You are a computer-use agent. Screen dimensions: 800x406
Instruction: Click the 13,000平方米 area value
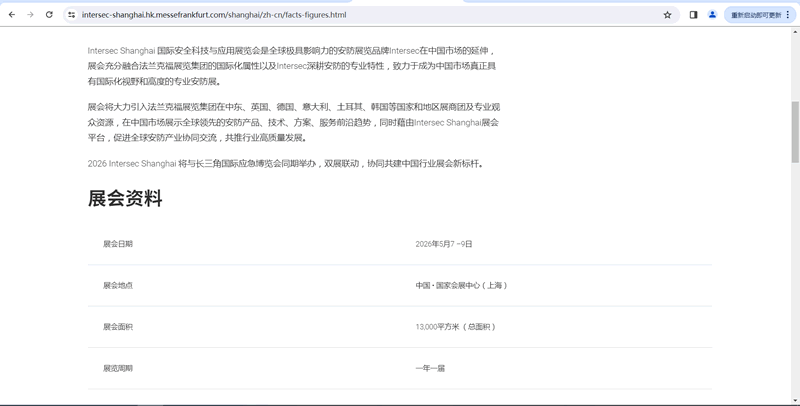click(455, 327)
